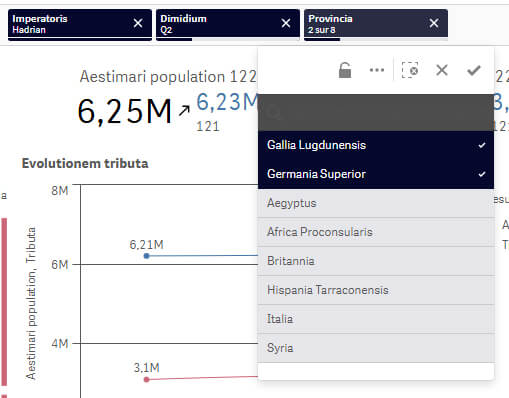The width and height of the screenshot is (509, 398).
Task: Remove the Provincia selection chip
Action: [x=434, y=23]
